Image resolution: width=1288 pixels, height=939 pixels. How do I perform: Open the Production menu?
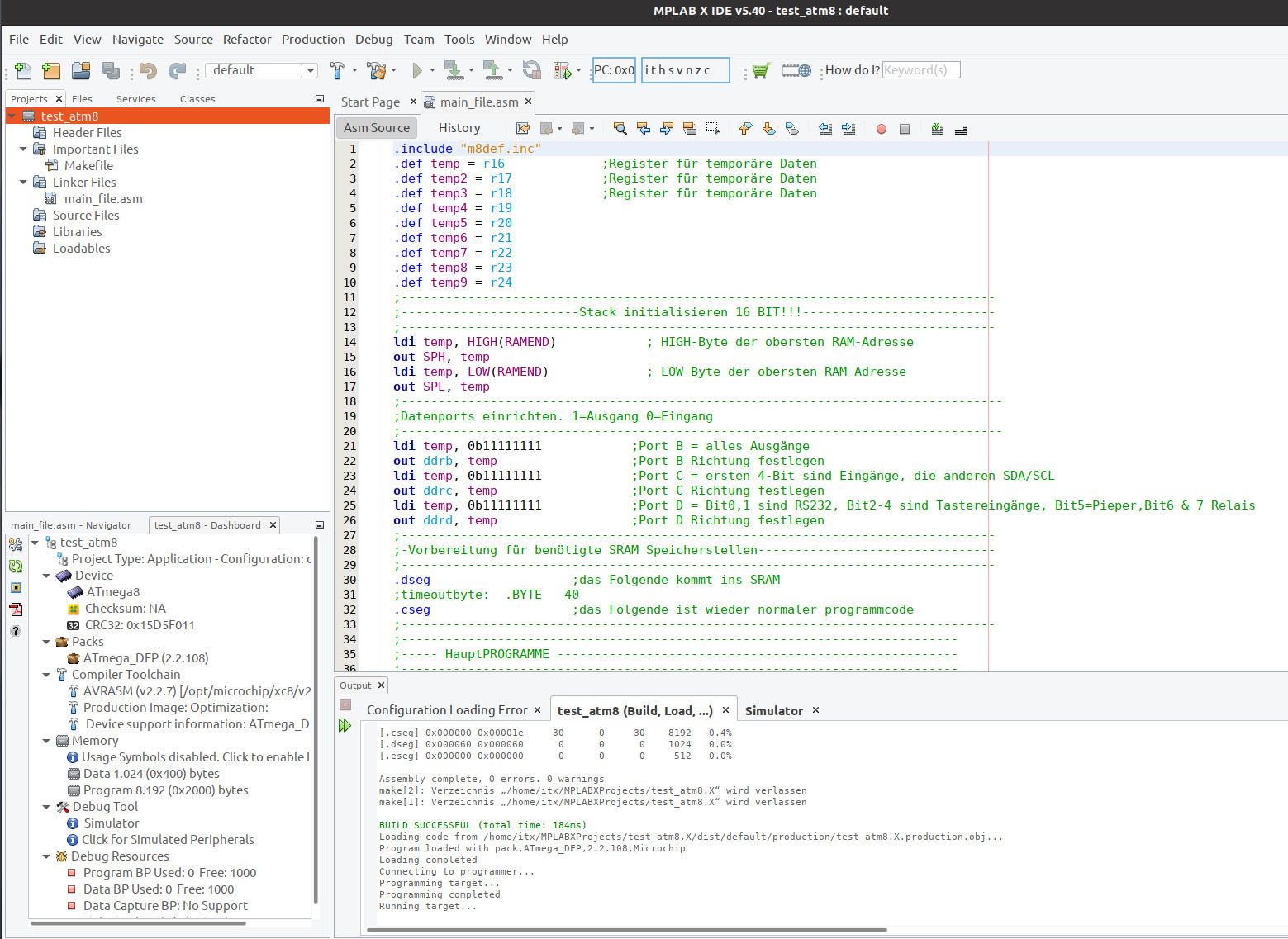click(313, 40)
